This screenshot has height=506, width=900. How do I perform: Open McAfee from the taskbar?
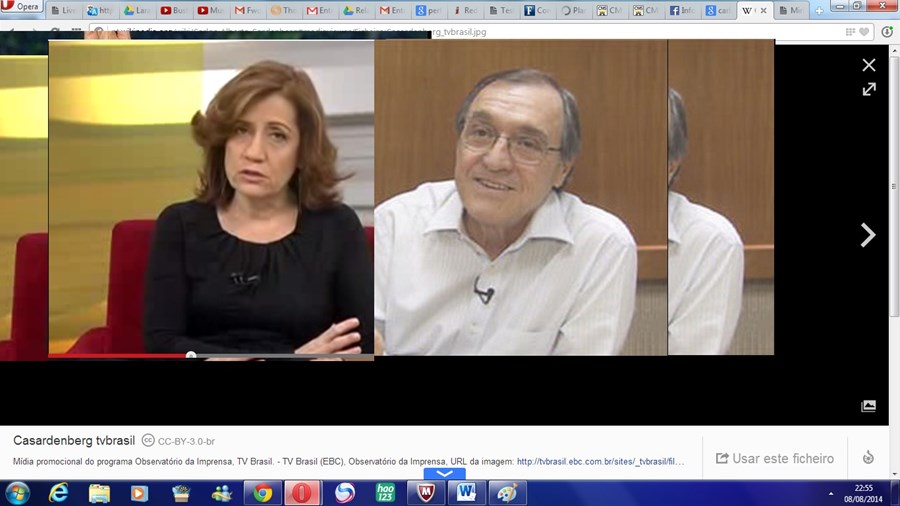[x=426, y=493]
